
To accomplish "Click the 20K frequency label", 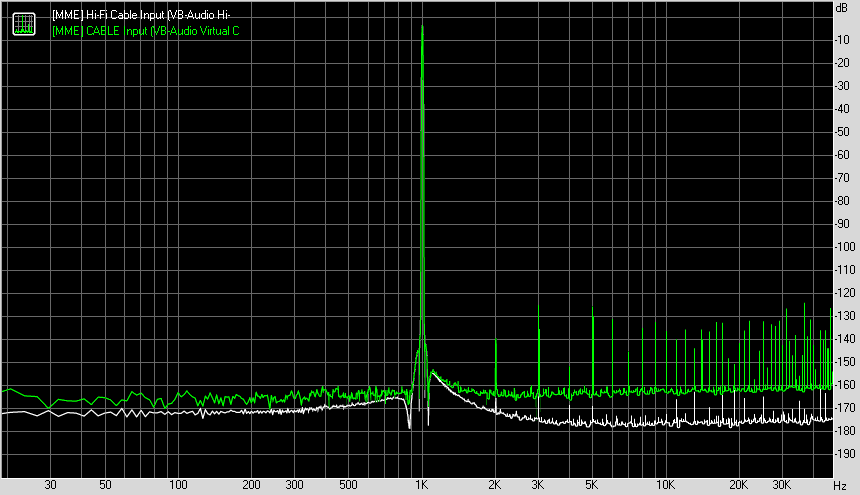I will [739, 485].
